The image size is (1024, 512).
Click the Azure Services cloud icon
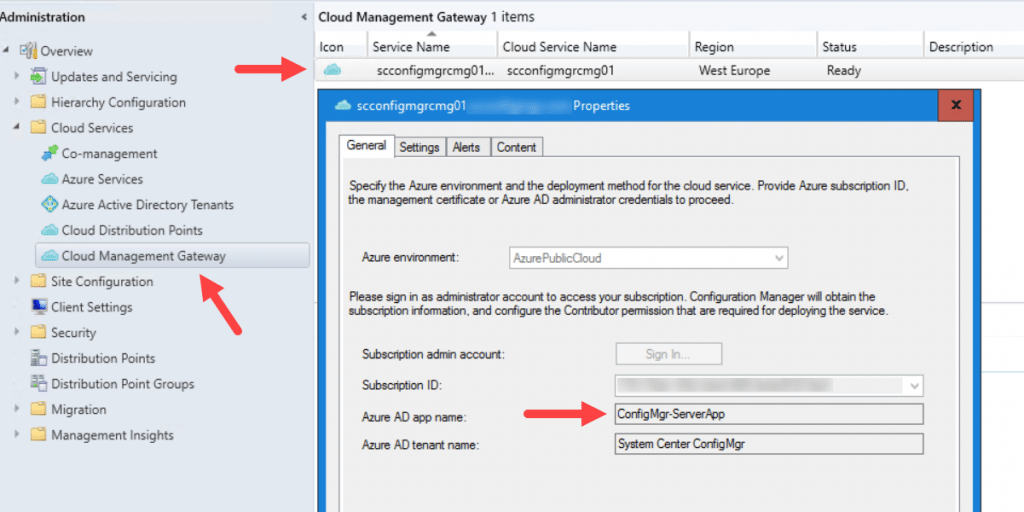pyautogui.click(x=49, y=179)
